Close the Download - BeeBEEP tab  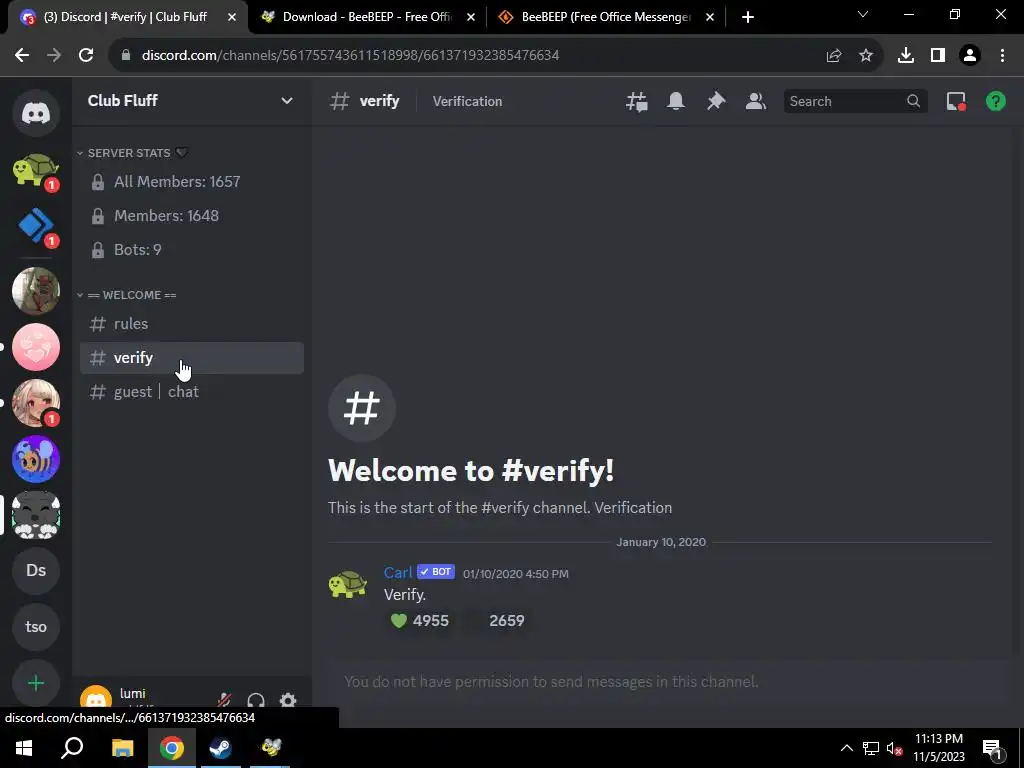coord(471,17)
